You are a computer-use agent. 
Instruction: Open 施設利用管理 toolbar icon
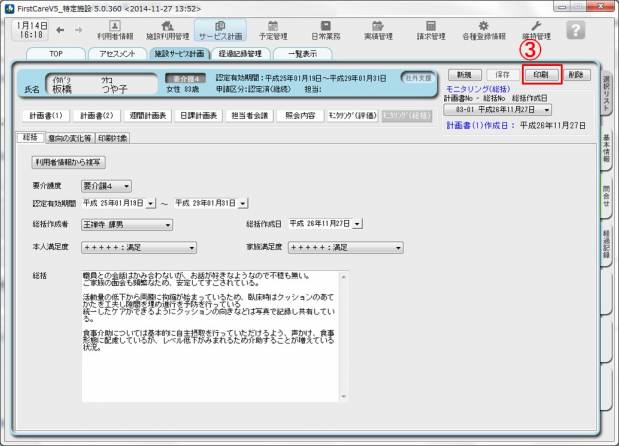pyautogui.click(x=167, y=30)
